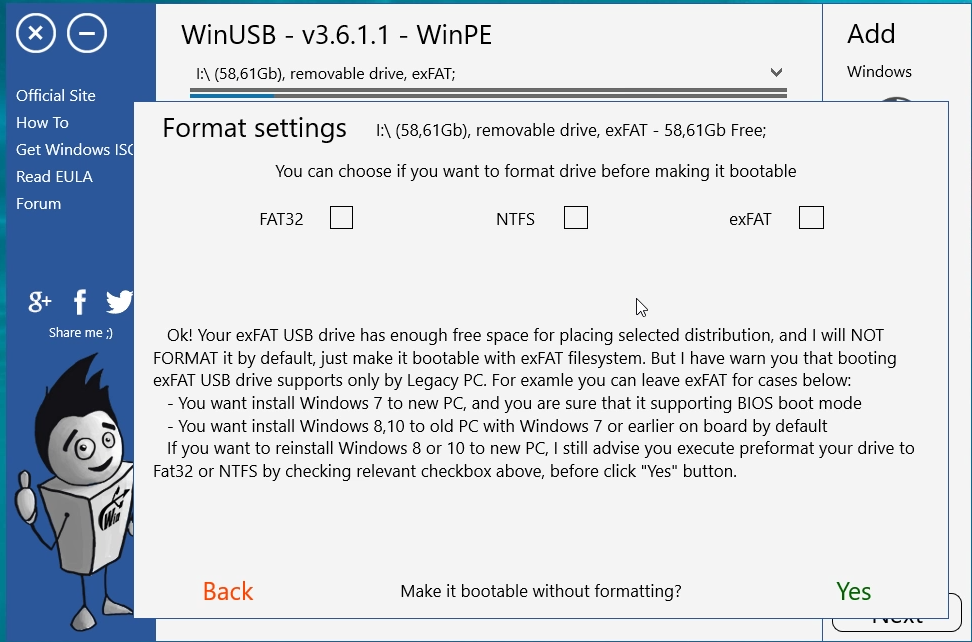This screenshot has height=642, width=972.
Task: Confirm with the green Yes button
Action: pyautogui.click(x=853, y=591)
